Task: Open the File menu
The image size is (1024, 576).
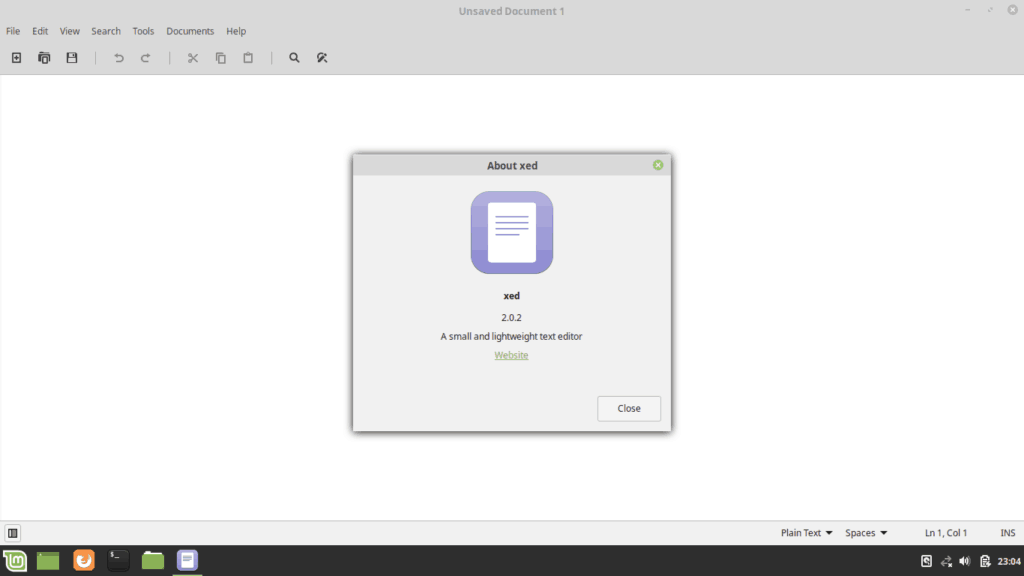Action: pos(13,31)
